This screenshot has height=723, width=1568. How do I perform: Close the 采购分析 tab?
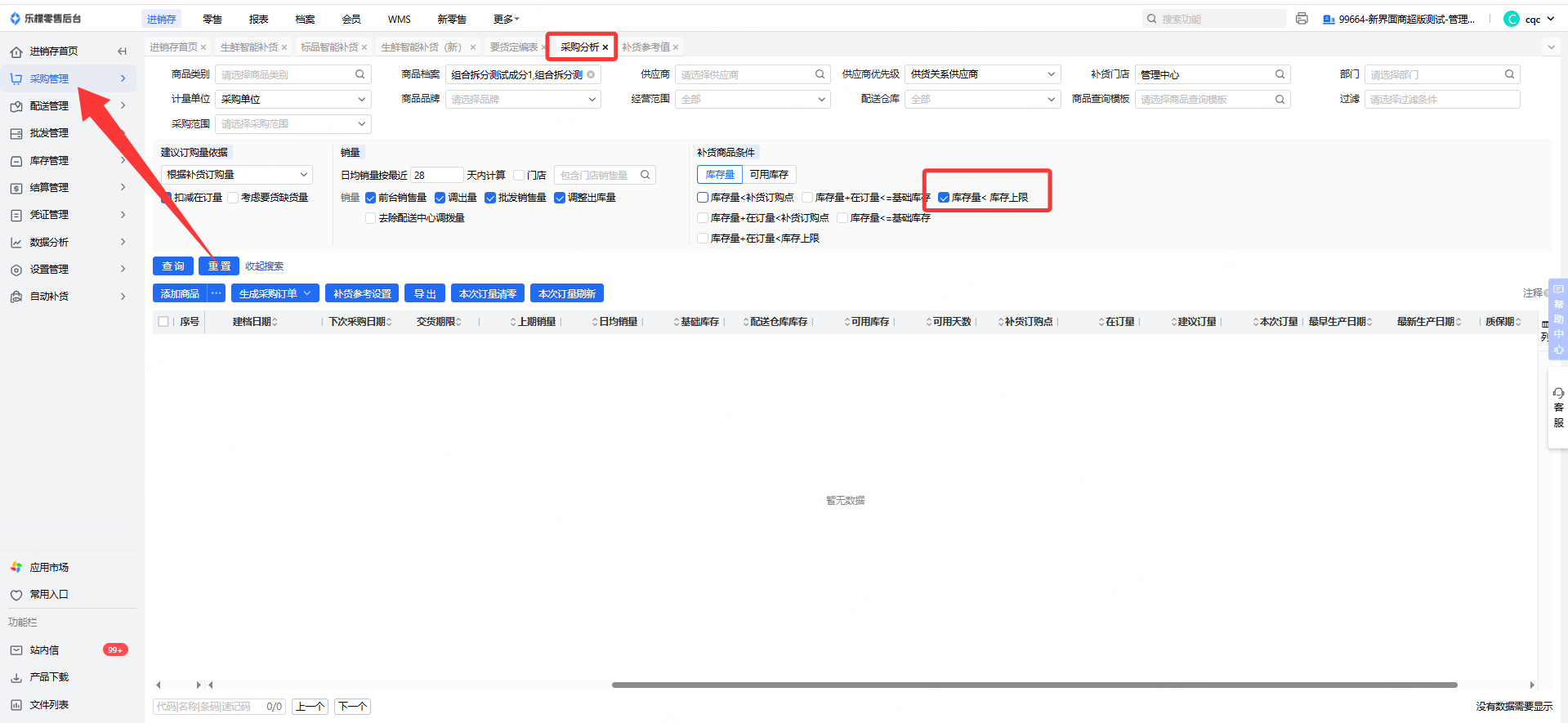(605, 47)
